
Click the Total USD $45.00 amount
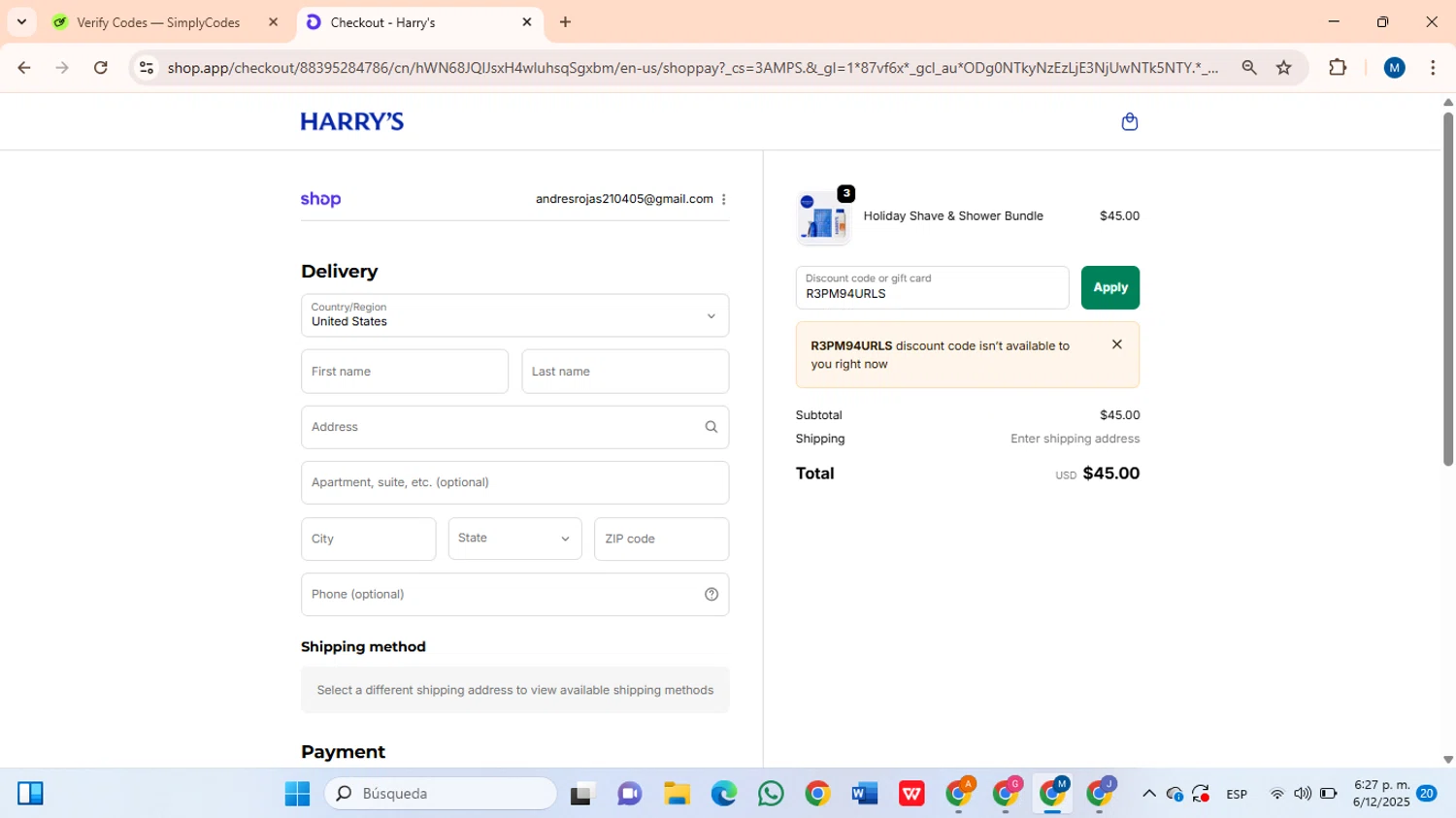[1097, 474]
